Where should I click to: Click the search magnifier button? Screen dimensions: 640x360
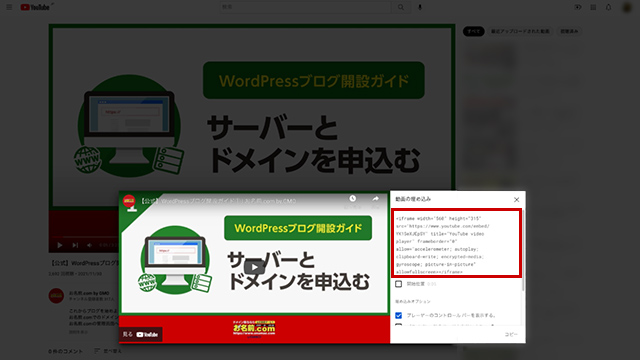point(401,7)
